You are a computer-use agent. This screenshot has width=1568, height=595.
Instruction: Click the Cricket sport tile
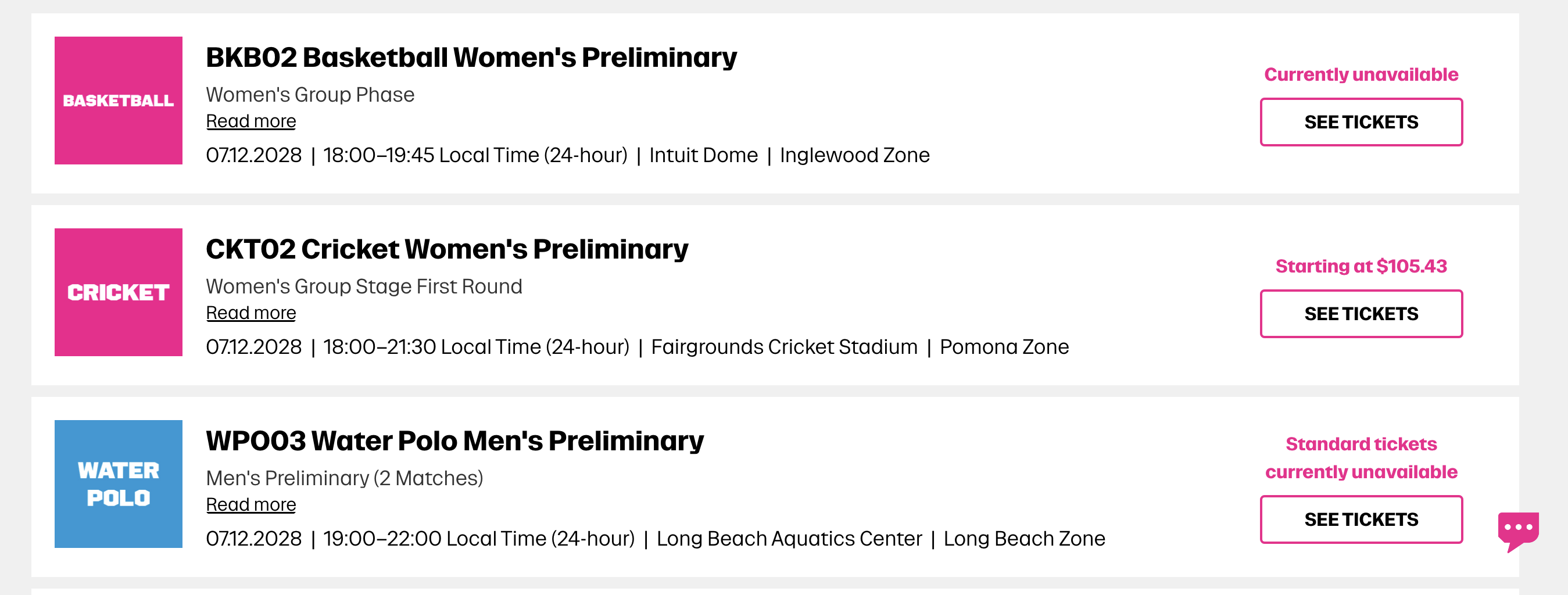[118, 292]
